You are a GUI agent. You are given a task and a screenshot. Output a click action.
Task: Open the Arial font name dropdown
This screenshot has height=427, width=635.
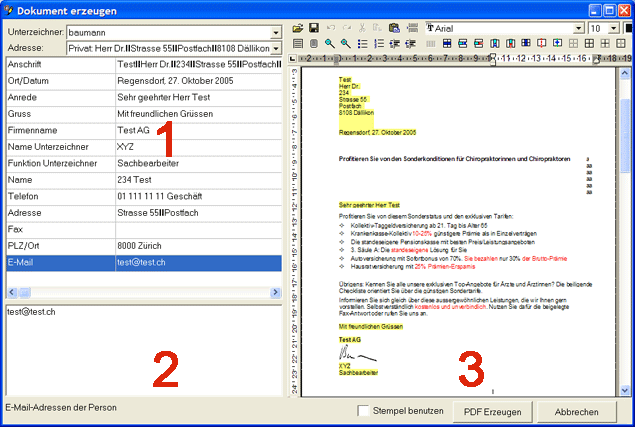click(x=578, y=28)
